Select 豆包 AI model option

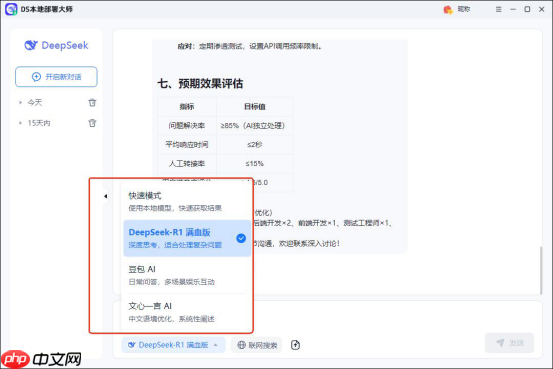click(x=187, y=275)
